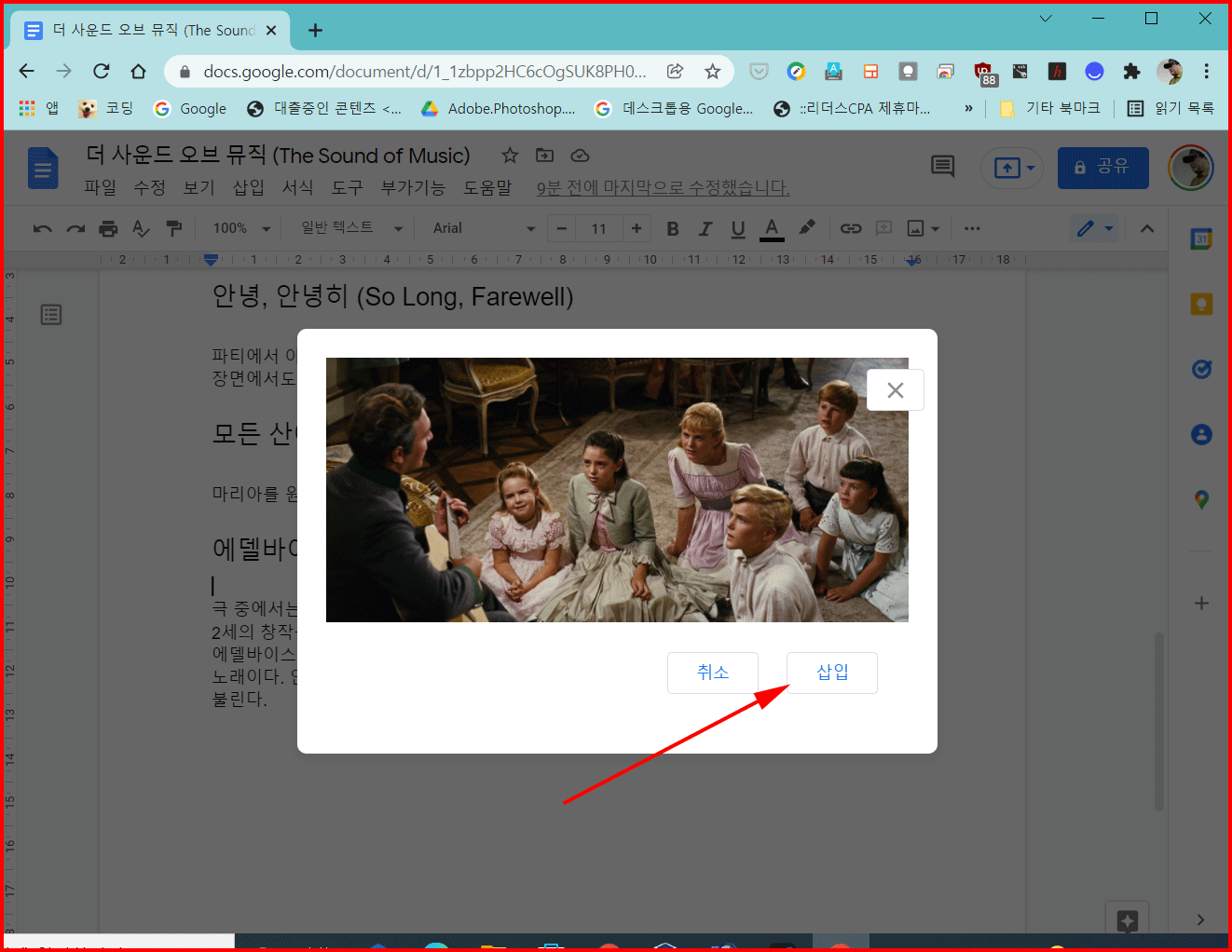Select the paint format tool
Image resolution: width=1232 pixels, height=952 pixels.
click(x=173, y=228)
